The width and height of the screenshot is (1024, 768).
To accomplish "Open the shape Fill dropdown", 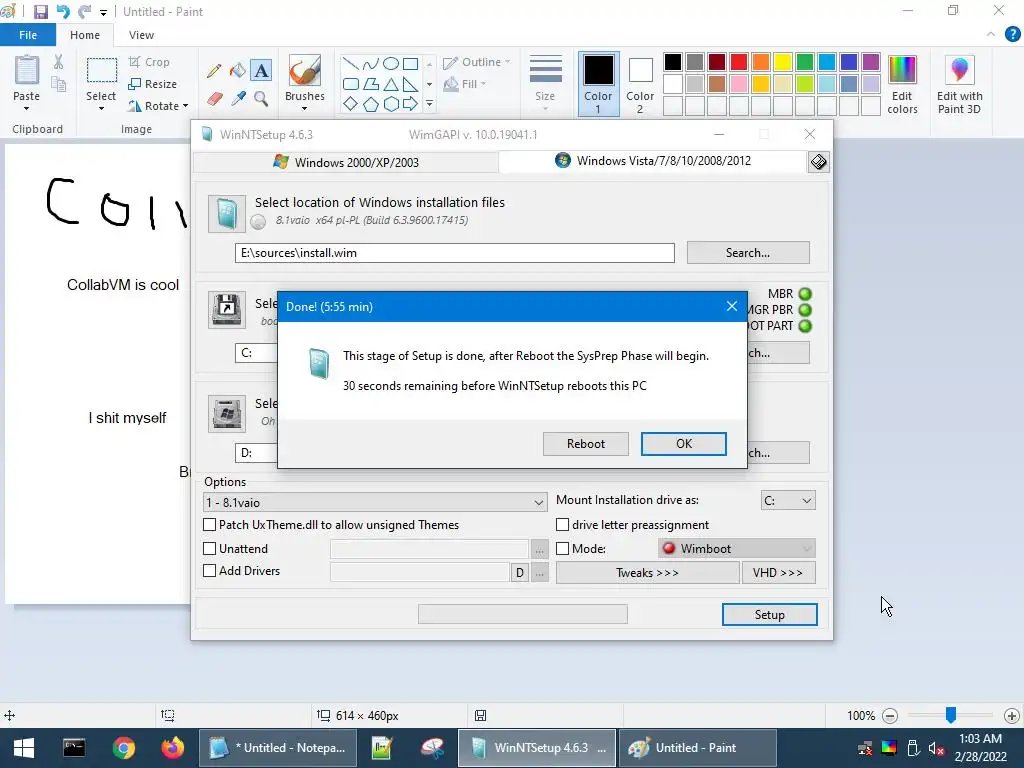I will pyautogui.click(x=465, y=84).
